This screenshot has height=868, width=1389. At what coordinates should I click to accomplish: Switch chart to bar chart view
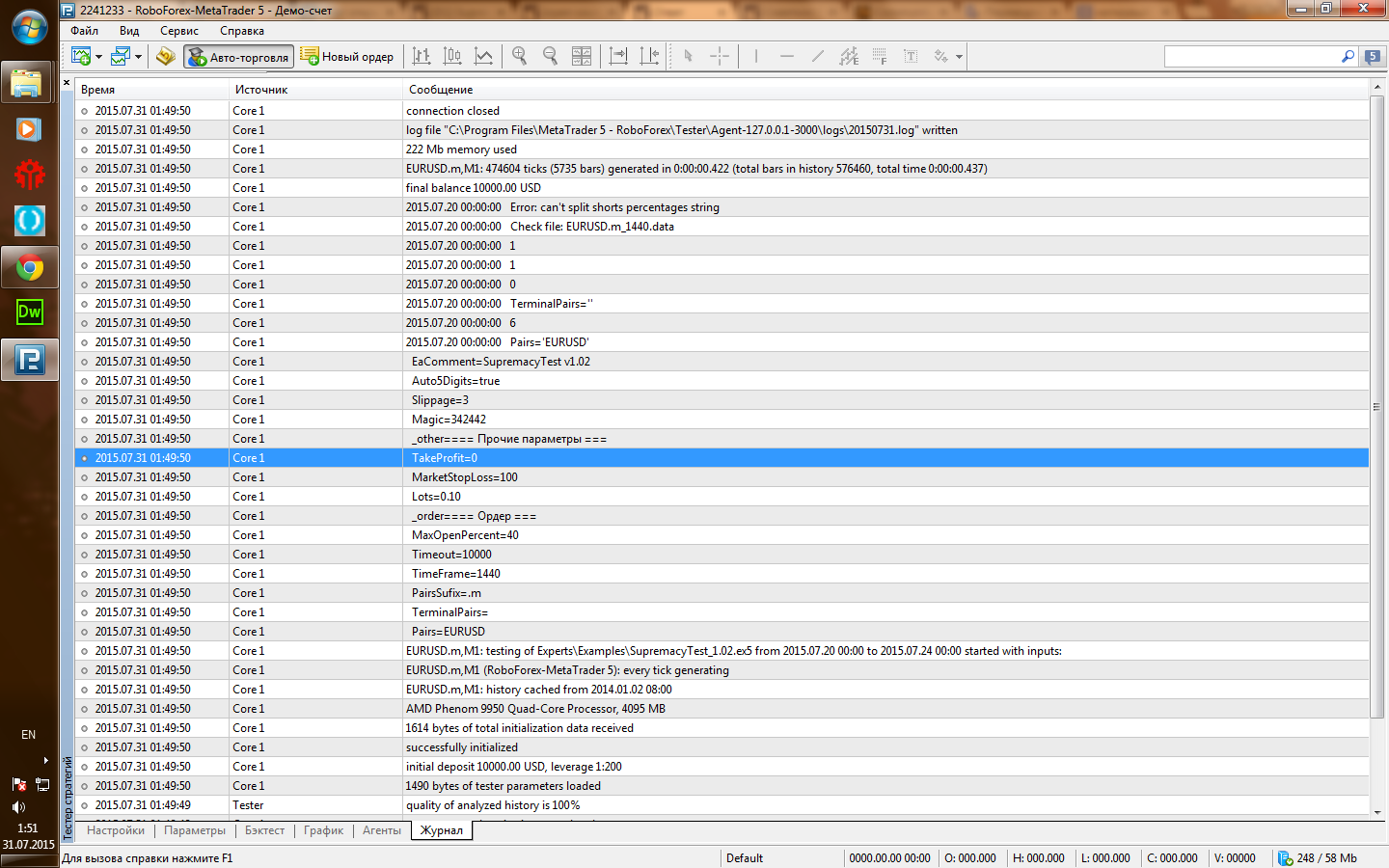(422, 56)
